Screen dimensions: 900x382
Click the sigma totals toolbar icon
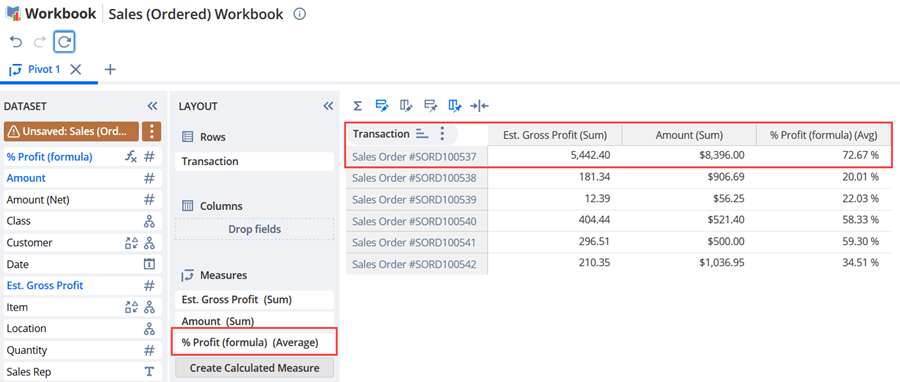pos(357,106)
